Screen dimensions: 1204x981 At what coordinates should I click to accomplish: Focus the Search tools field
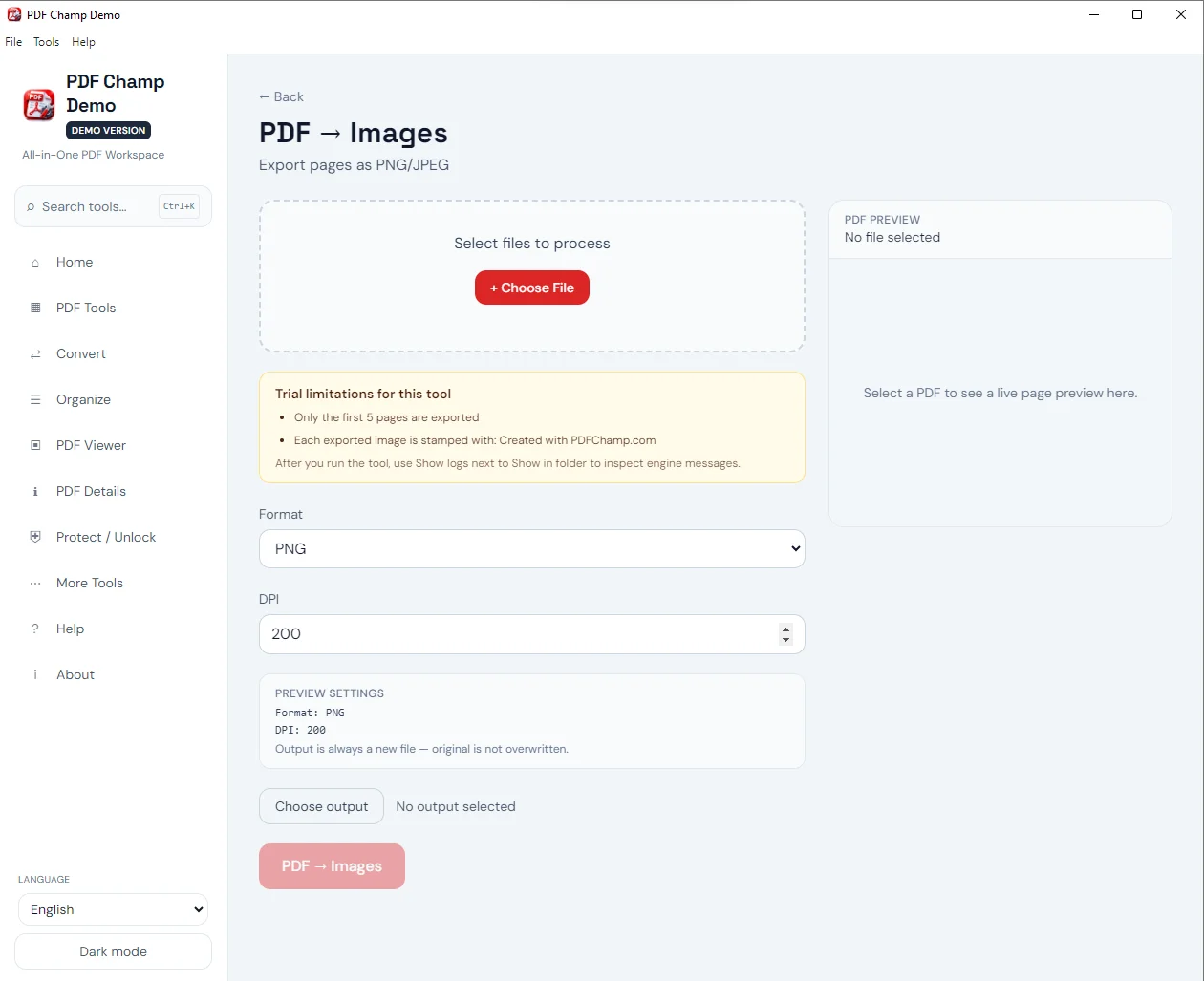113,206
